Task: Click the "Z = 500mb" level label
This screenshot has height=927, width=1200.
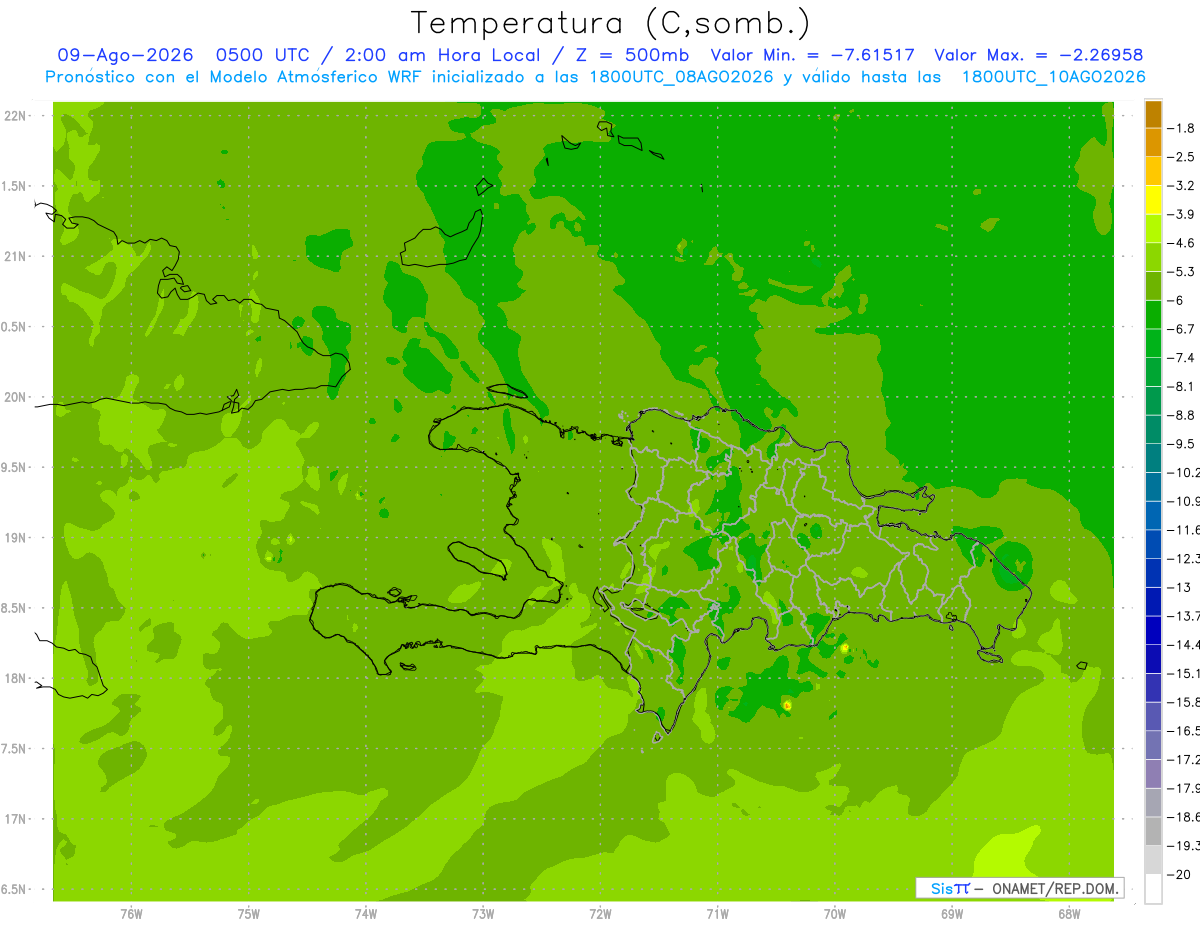Action: click(633, 55)
